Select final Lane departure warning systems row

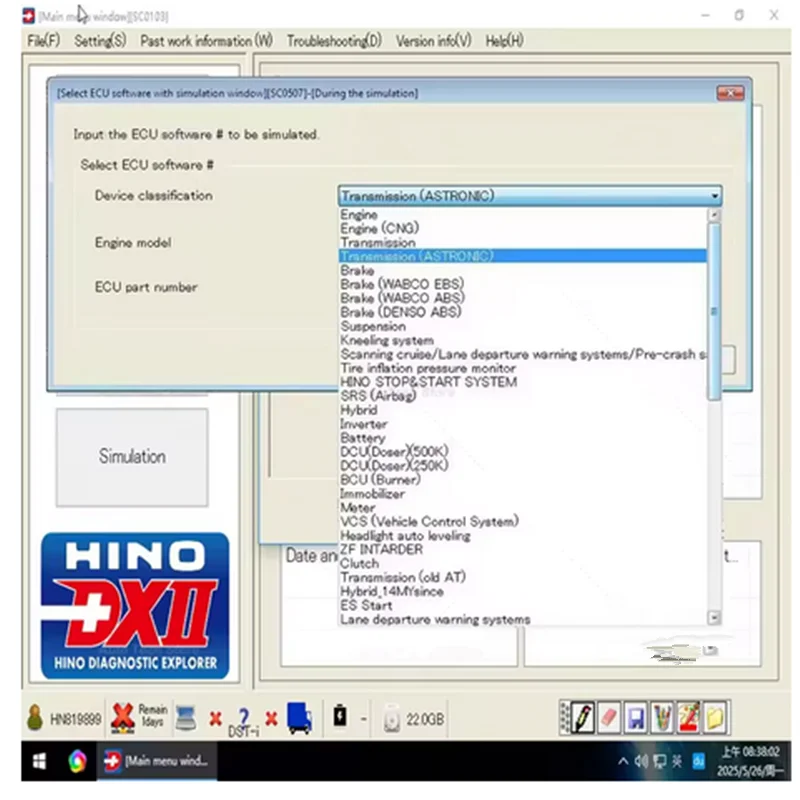coord(523,619)
